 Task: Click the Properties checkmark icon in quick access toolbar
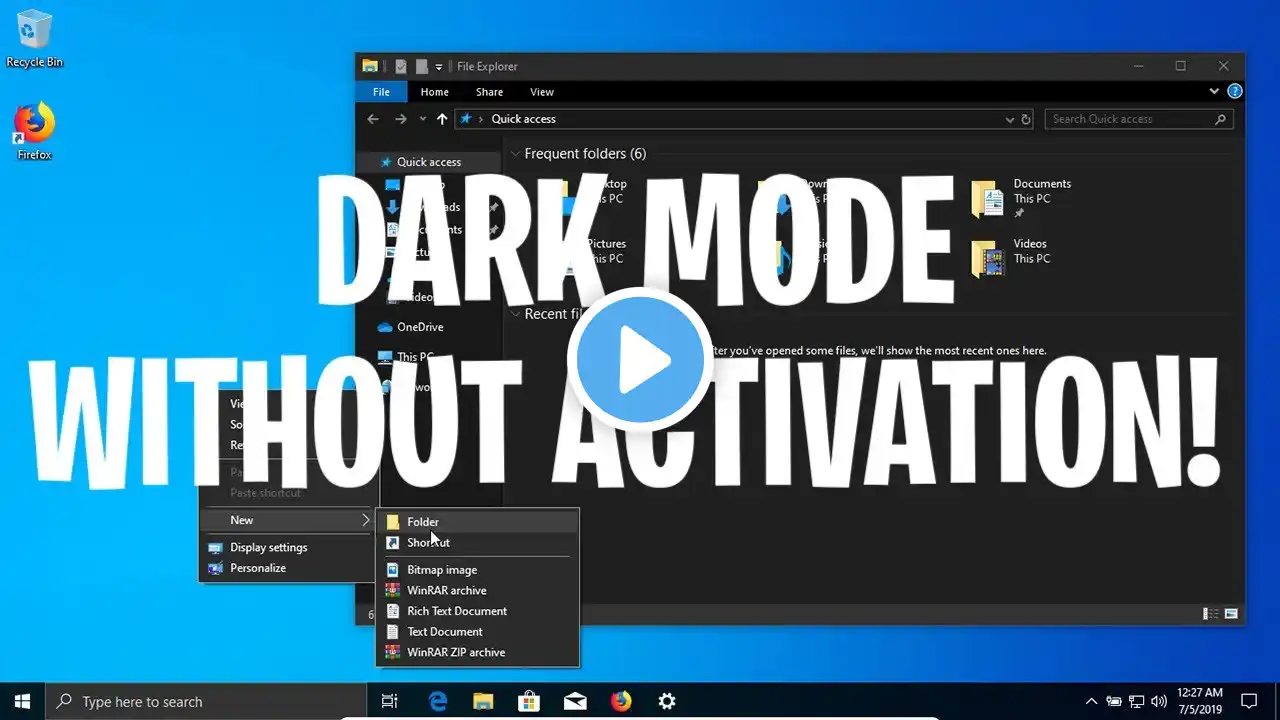[x=401, y=66]
